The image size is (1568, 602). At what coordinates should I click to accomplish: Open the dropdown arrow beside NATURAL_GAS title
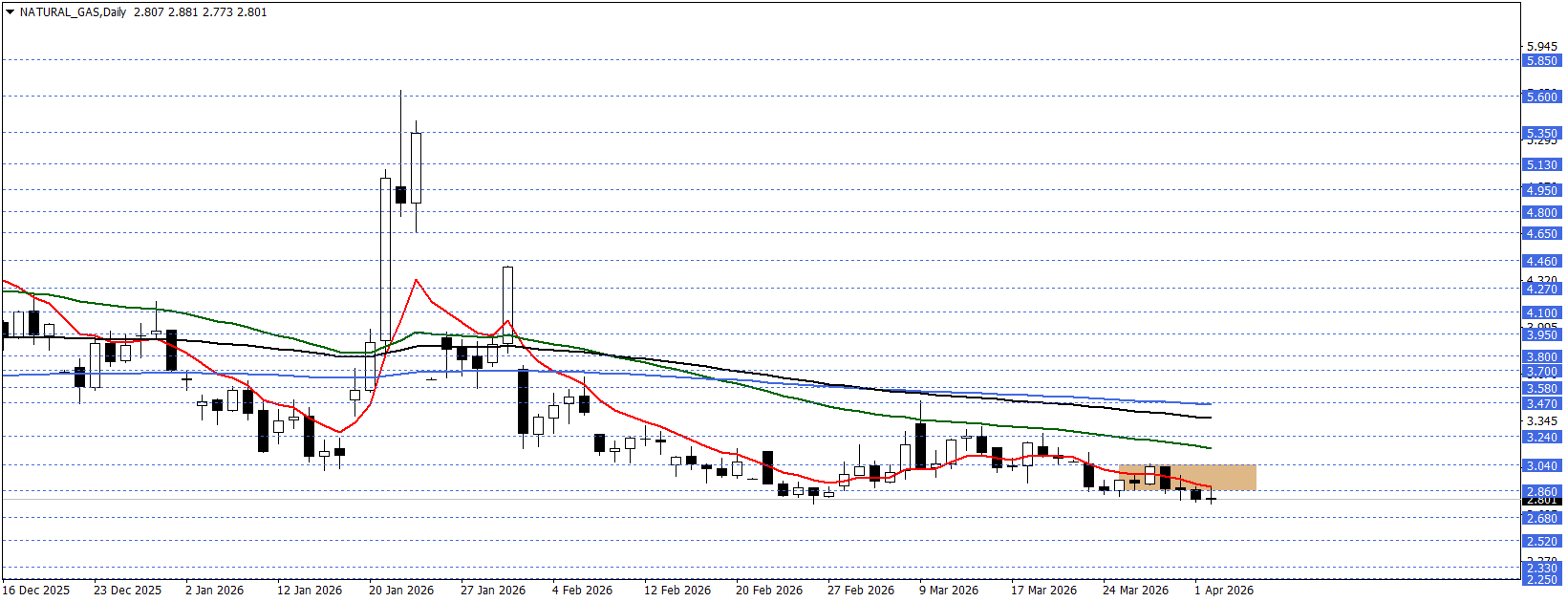pyautogui.click(x=10, y=12)
